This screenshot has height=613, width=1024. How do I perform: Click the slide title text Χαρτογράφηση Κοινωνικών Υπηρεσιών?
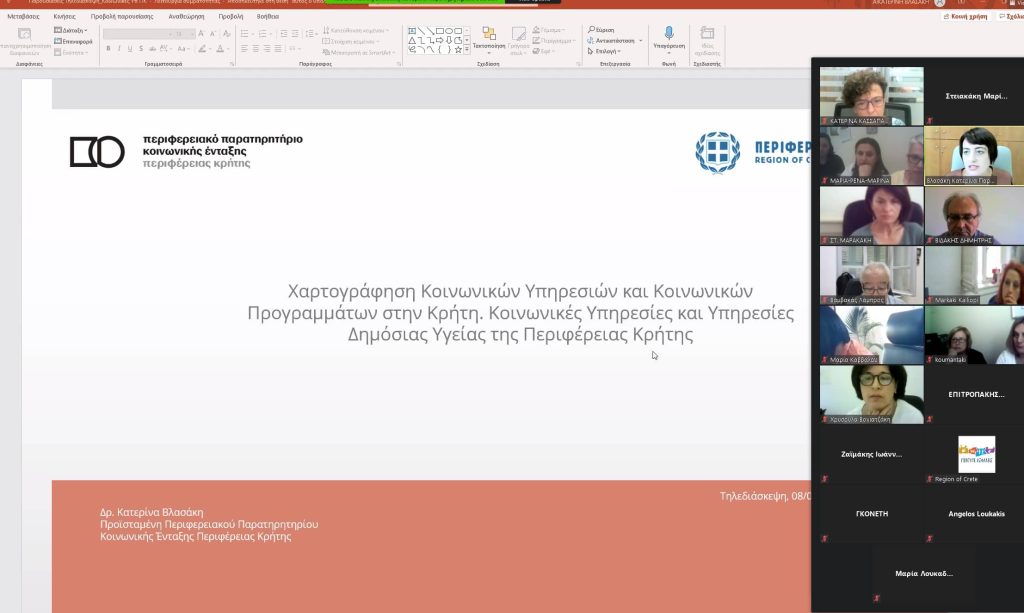520,313
